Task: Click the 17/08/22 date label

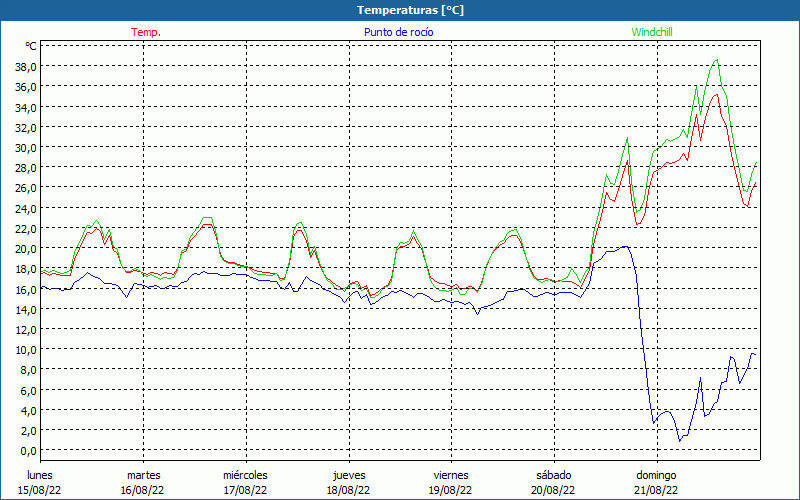Action: [245, 490]
